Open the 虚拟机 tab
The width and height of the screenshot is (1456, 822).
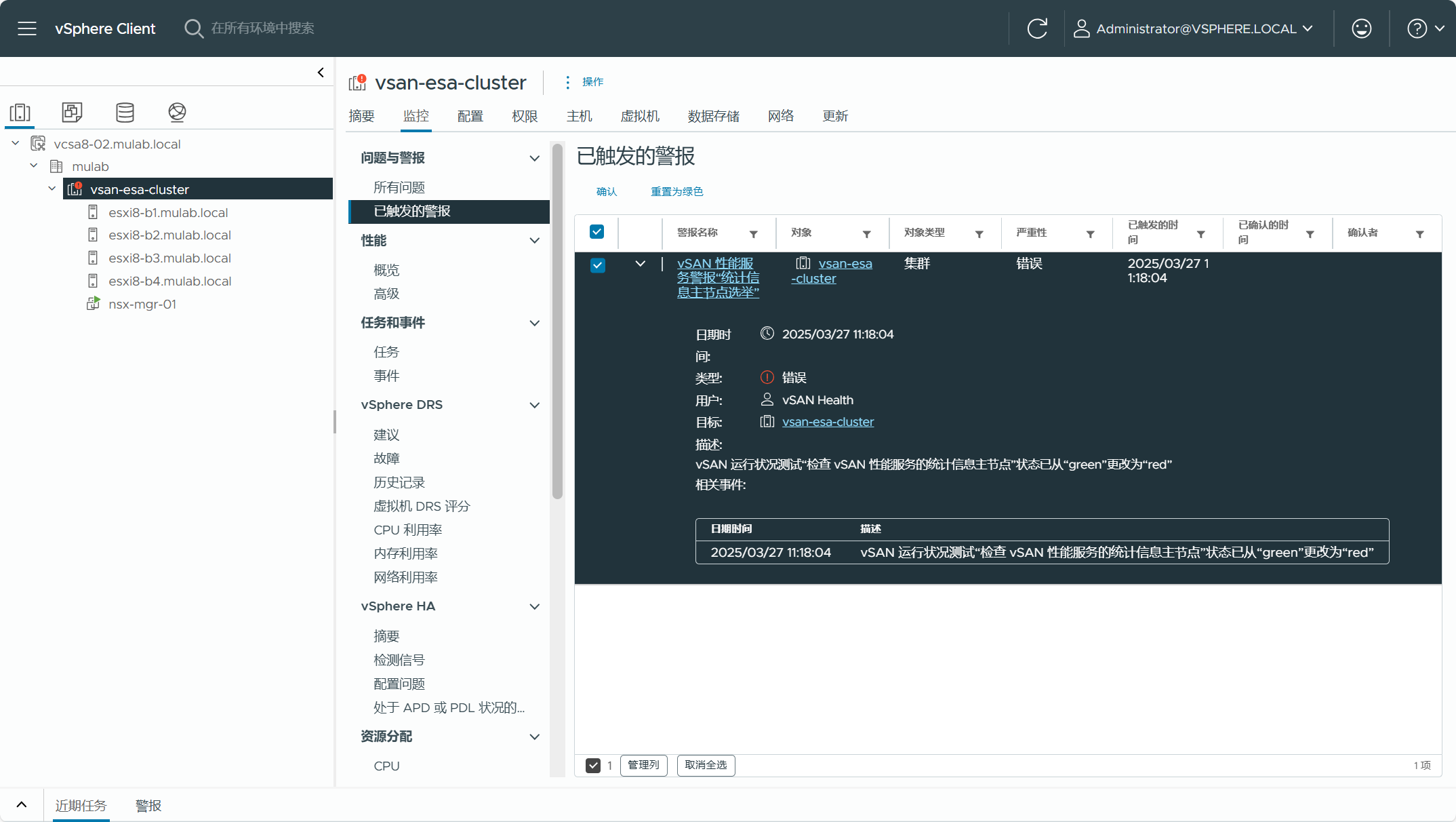tap(639, 116)
